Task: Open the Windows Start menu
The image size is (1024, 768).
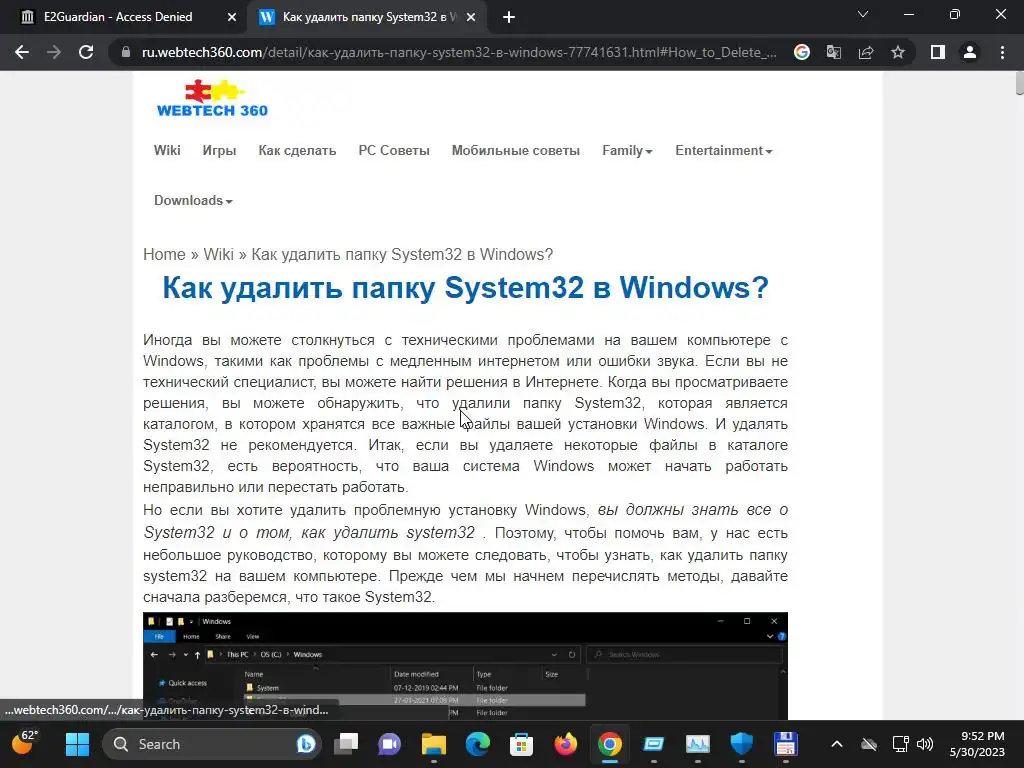Action: [x=77, y=744]
